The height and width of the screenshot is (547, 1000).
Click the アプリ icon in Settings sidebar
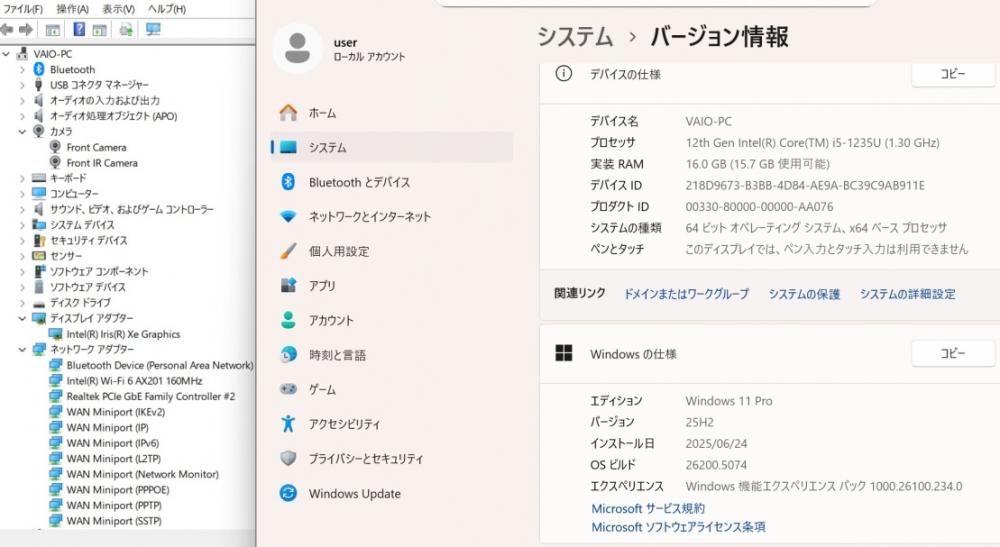point(288,285)
